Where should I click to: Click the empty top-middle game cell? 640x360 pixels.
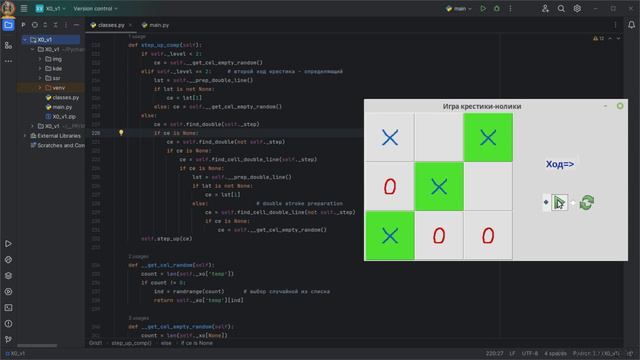[439, 137]
